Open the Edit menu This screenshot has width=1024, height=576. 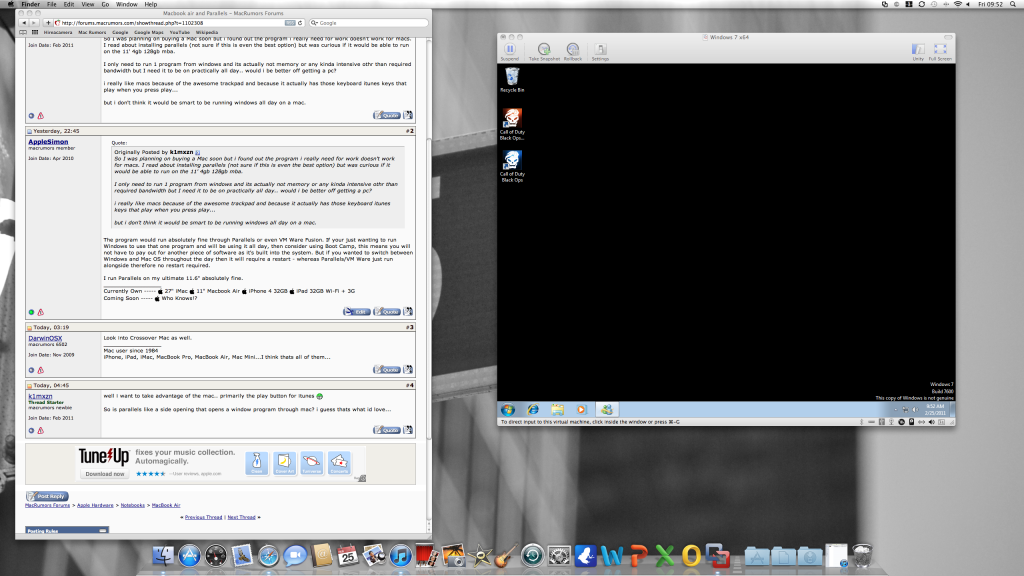pos(69,4)
